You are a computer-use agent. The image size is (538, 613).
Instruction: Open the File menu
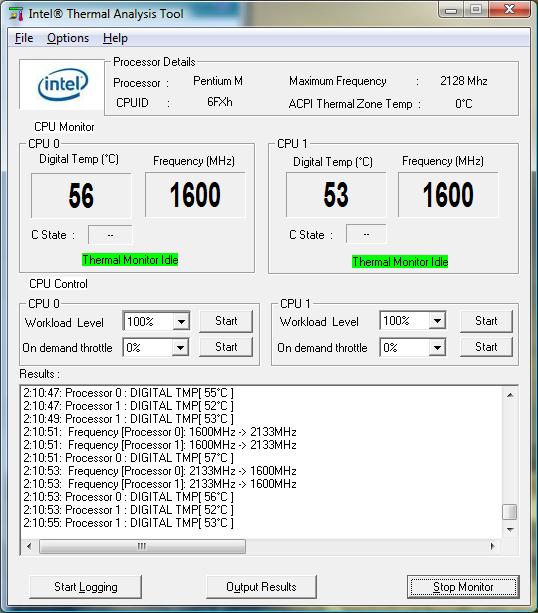pos(24,38)
